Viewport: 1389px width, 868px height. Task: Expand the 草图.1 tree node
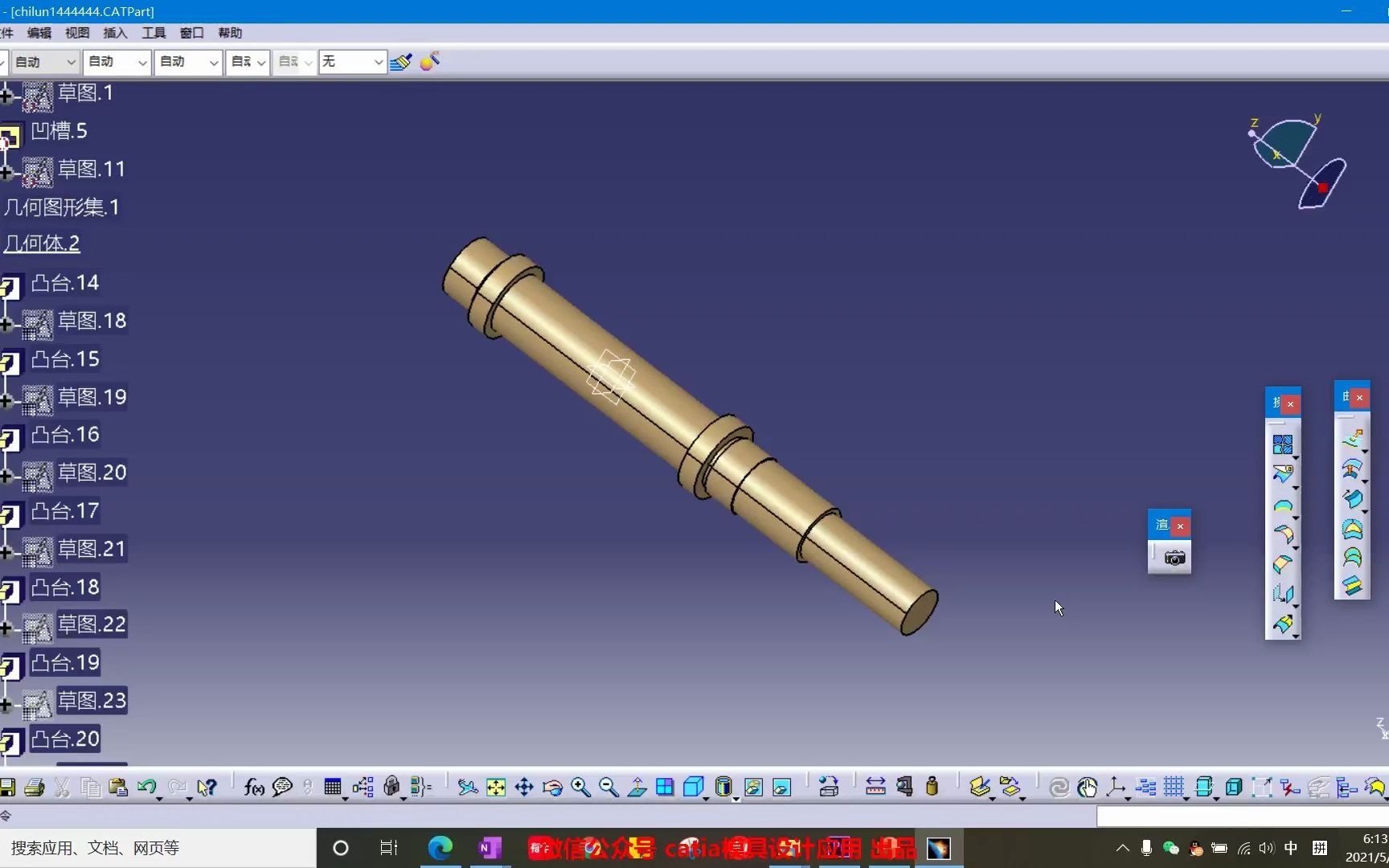tap(6, 96)
